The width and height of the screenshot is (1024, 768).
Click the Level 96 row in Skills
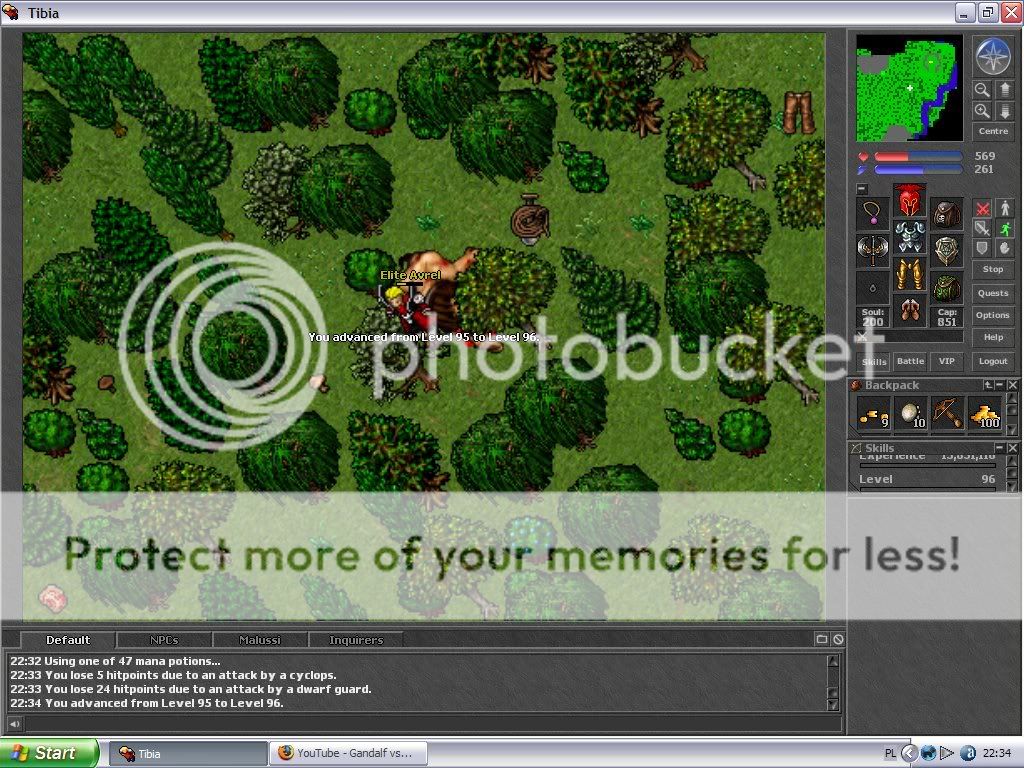tap(927, 479)
